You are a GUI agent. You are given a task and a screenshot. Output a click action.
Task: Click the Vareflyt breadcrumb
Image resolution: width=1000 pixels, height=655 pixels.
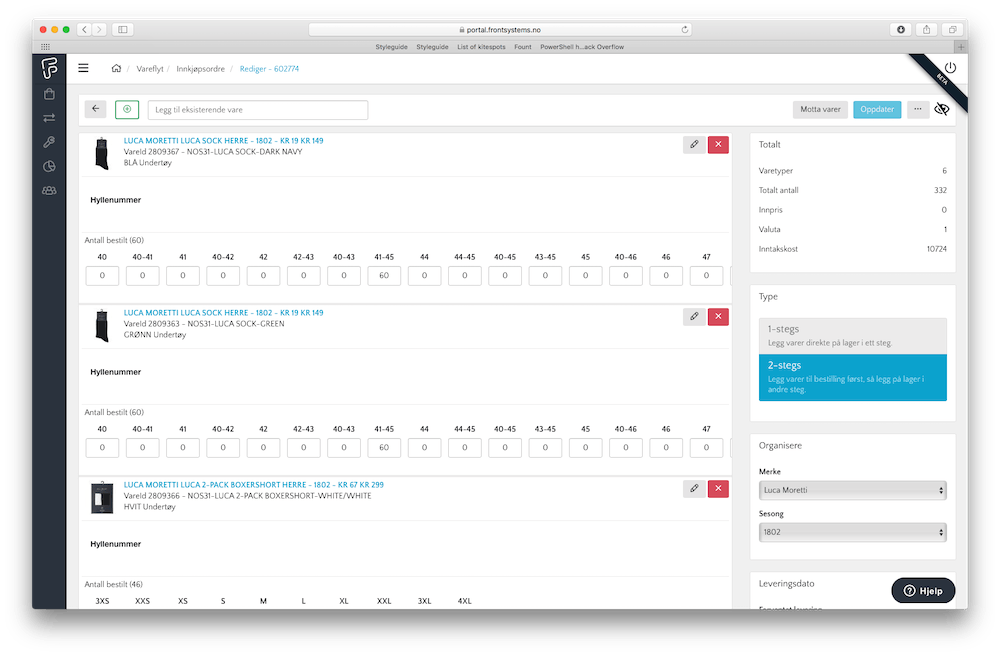click(150, 69)
